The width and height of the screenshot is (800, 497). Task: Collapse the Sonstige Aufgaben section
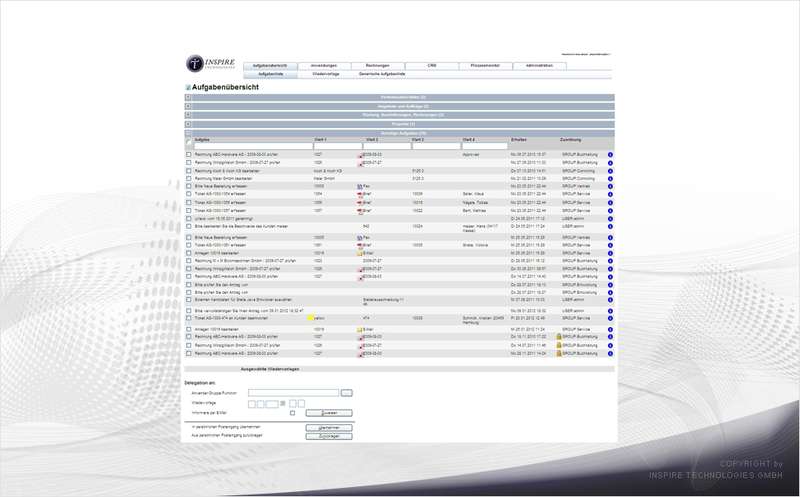tap(188, 133)
